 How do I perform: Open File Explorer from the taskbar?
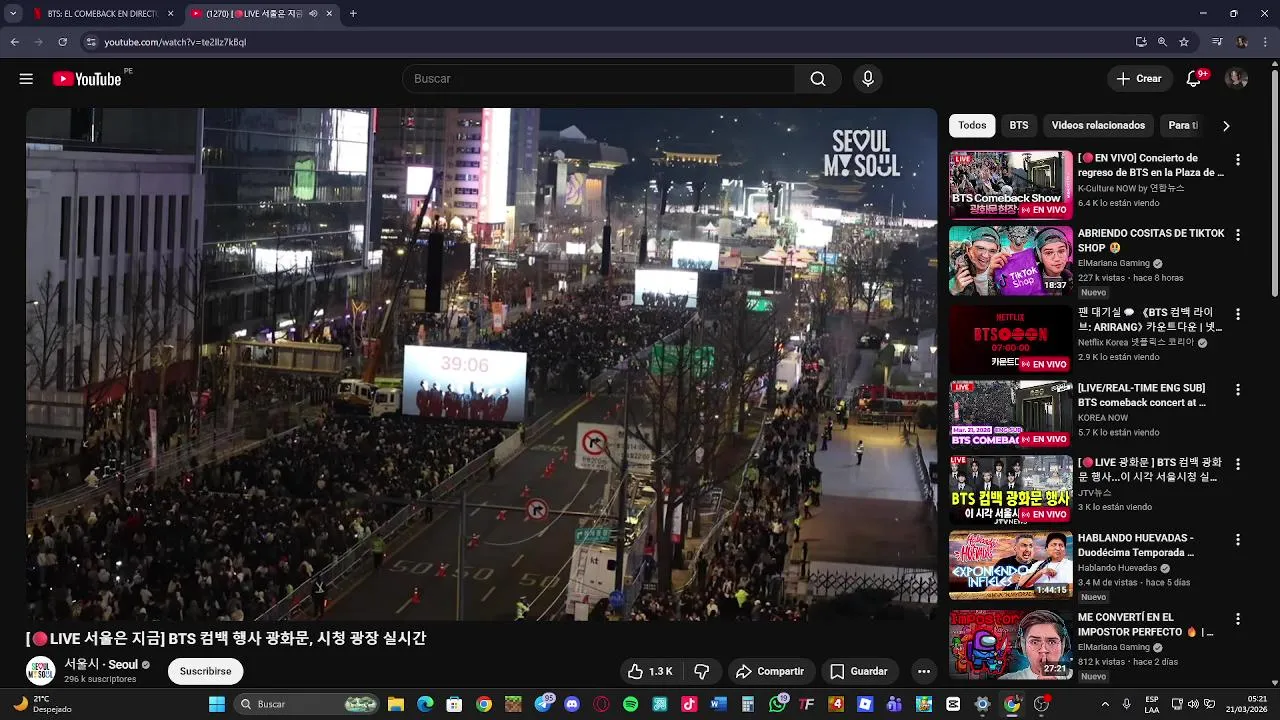(x=395, y=704)
